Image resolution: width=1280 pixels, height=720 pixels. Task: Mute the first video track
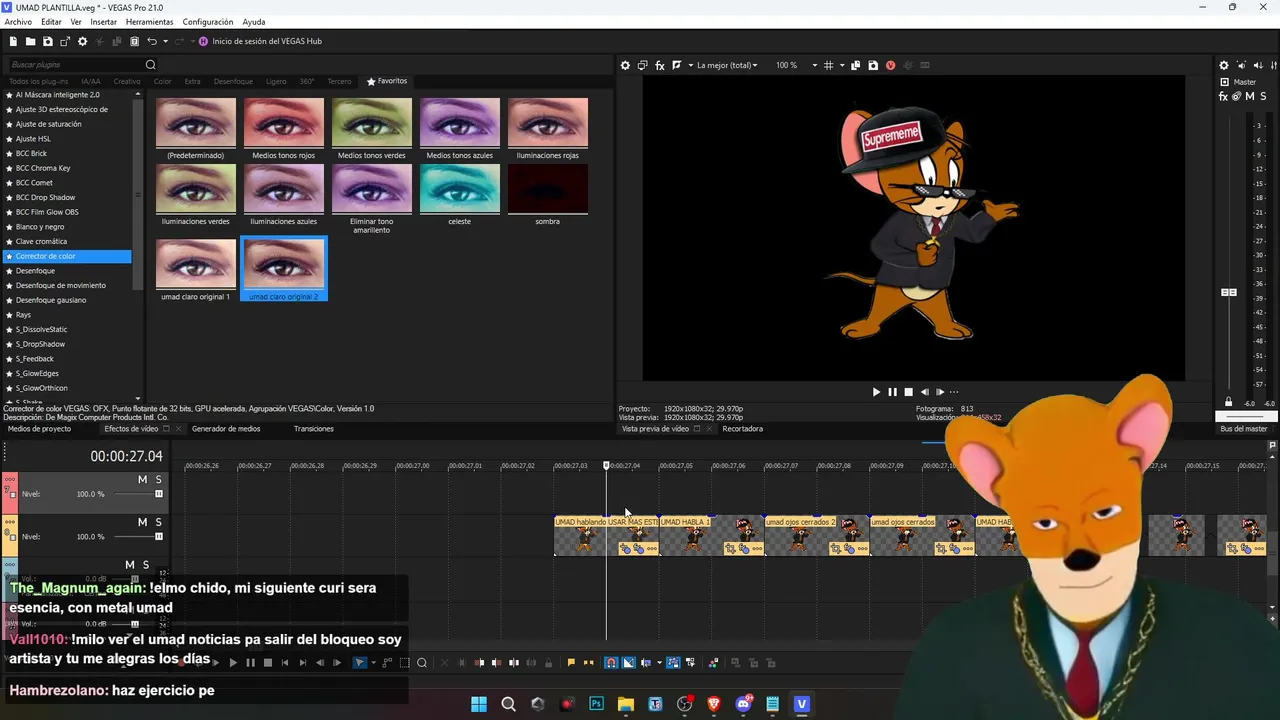coord(142,480)
